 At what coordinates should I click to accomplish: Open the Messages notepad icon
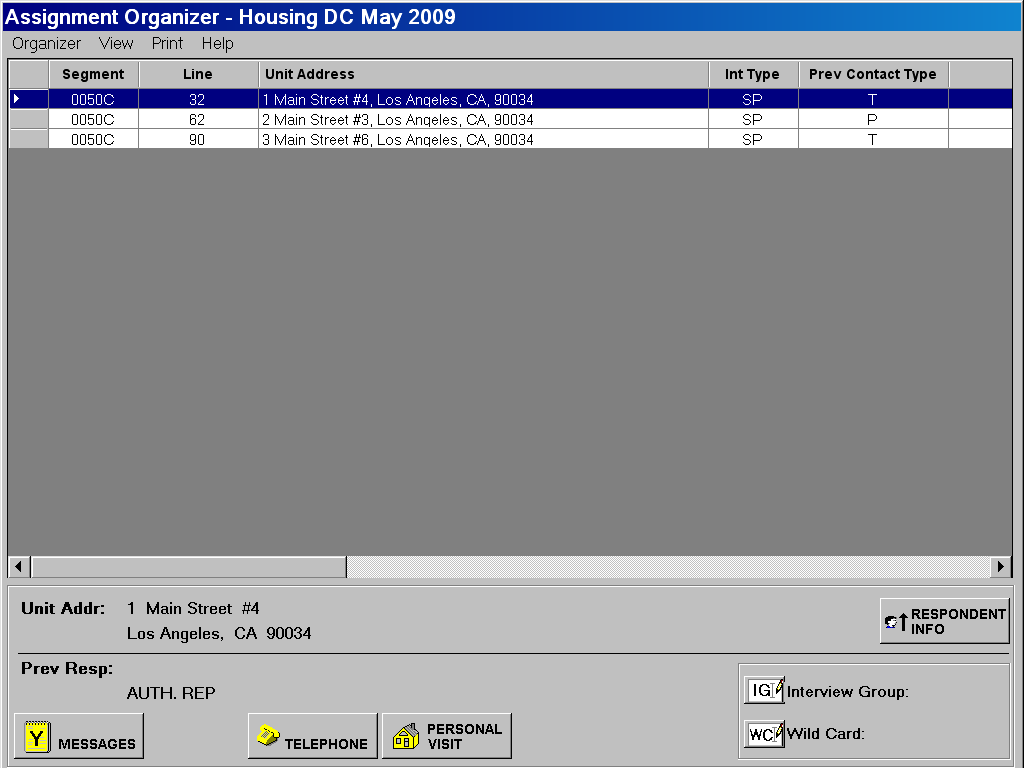(x=37, y=737)
